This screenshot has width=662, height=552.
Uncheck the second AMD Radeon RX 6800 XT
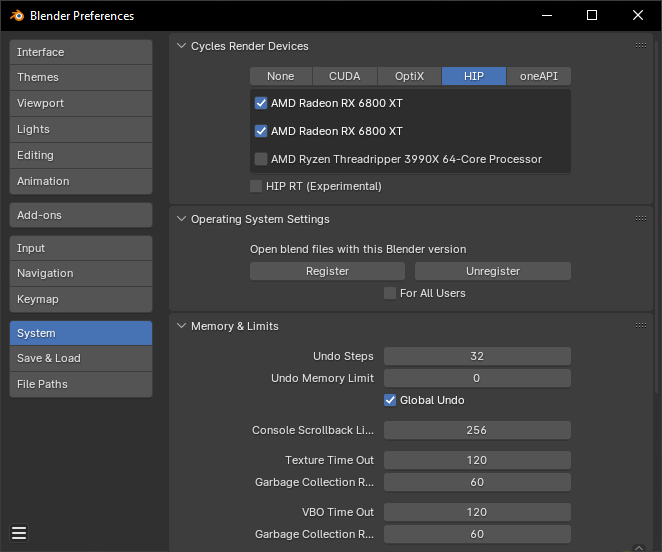pyautogui.click(x=261, y=131)
